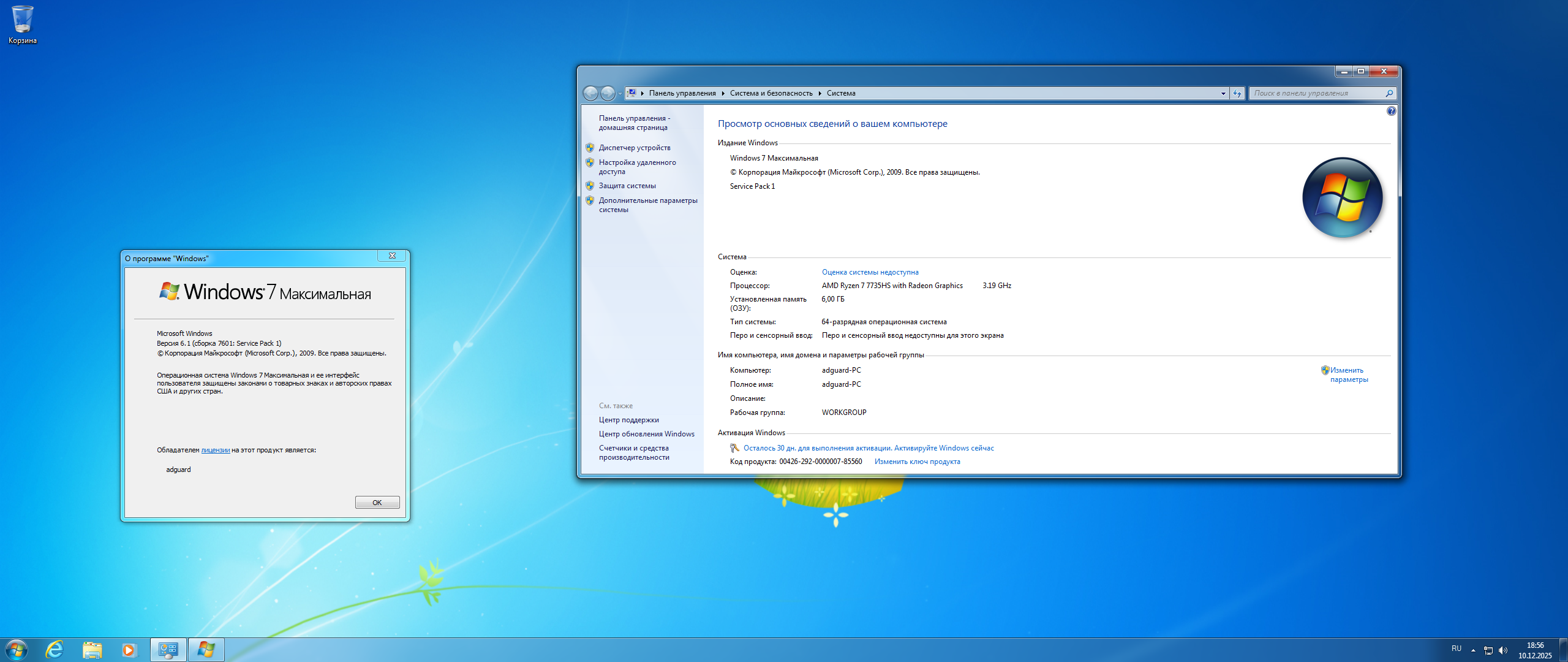Open Windows Explorer folder taskbar icon
1568x662 pixels.
tap(92, 649)
